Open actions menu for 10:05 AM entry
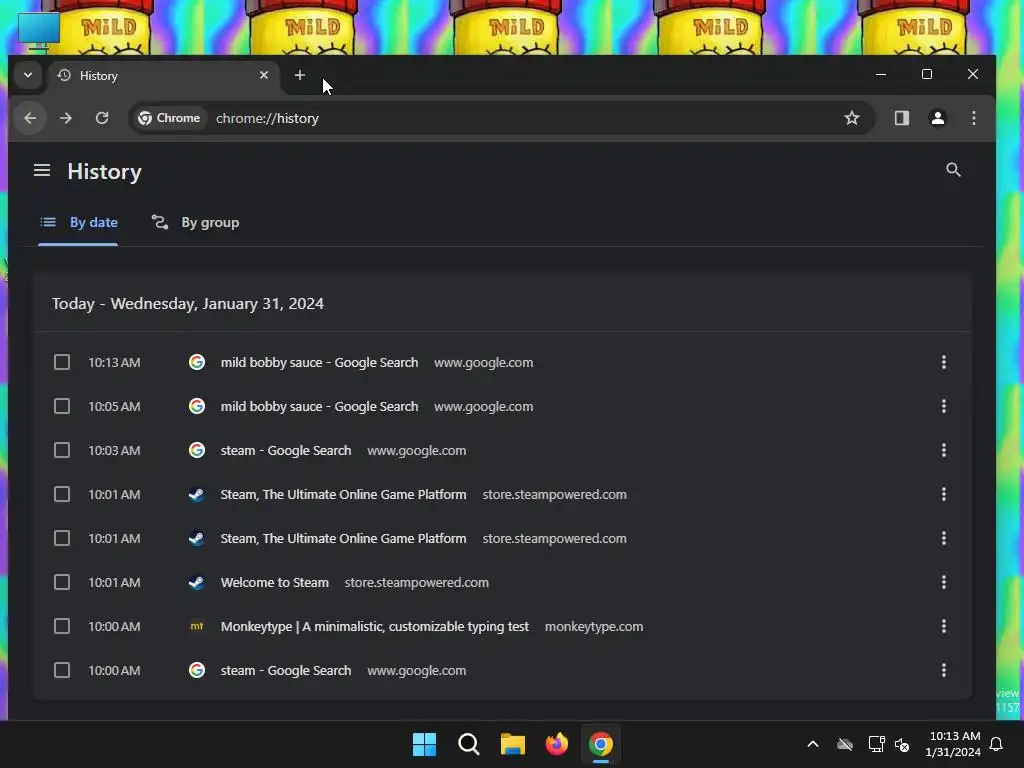Screen dimensions: 1024x768 click(x=944, y=406)
